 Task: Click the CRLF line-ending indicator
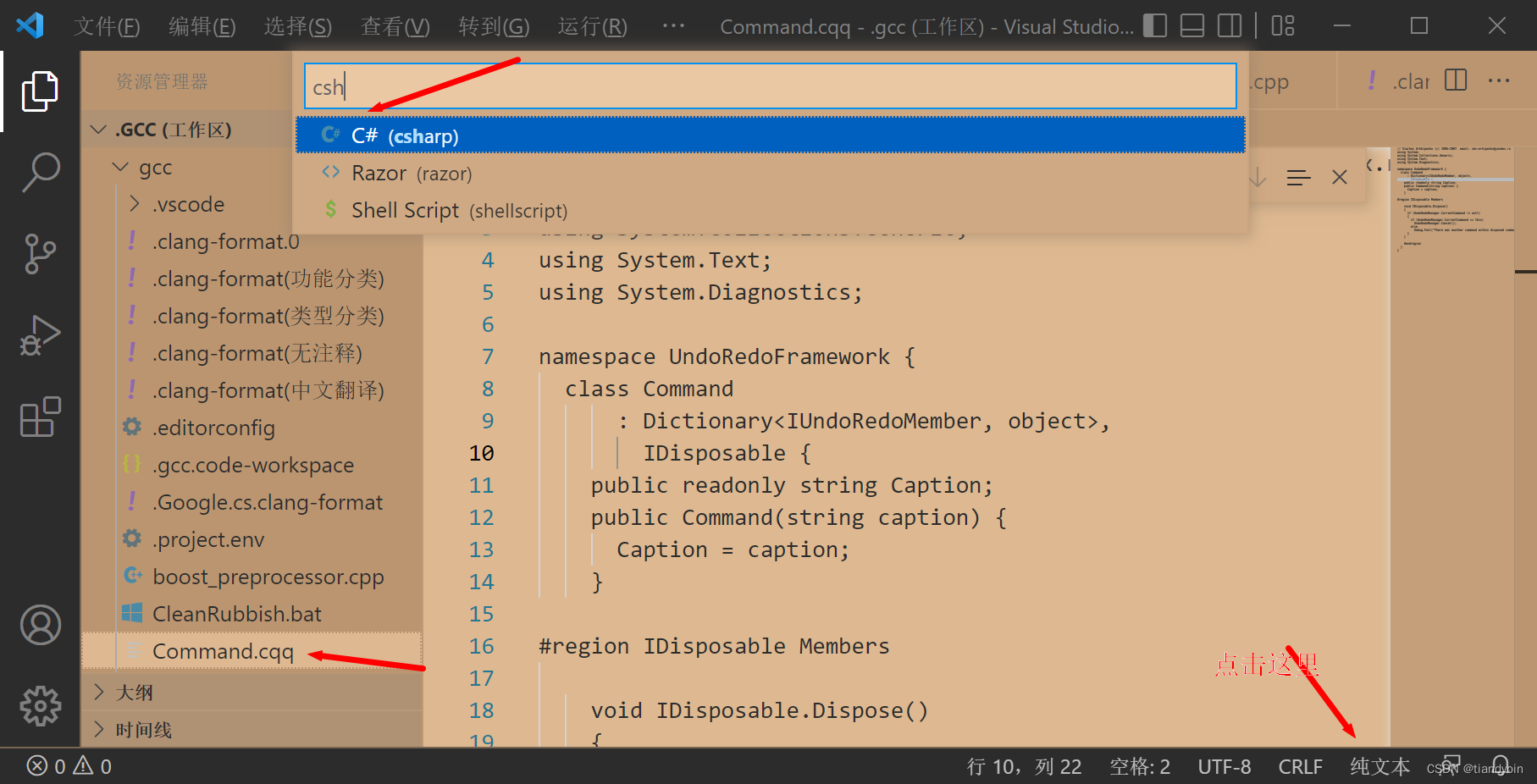[x=1301, y=766]
